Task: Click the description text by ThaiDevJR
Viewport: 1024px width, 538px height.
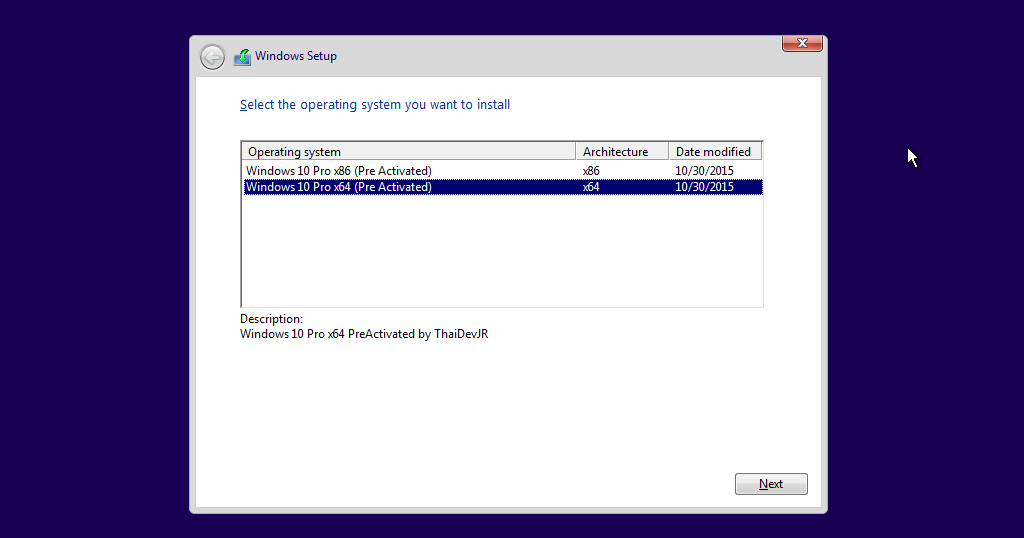Action: coord(364,334)
